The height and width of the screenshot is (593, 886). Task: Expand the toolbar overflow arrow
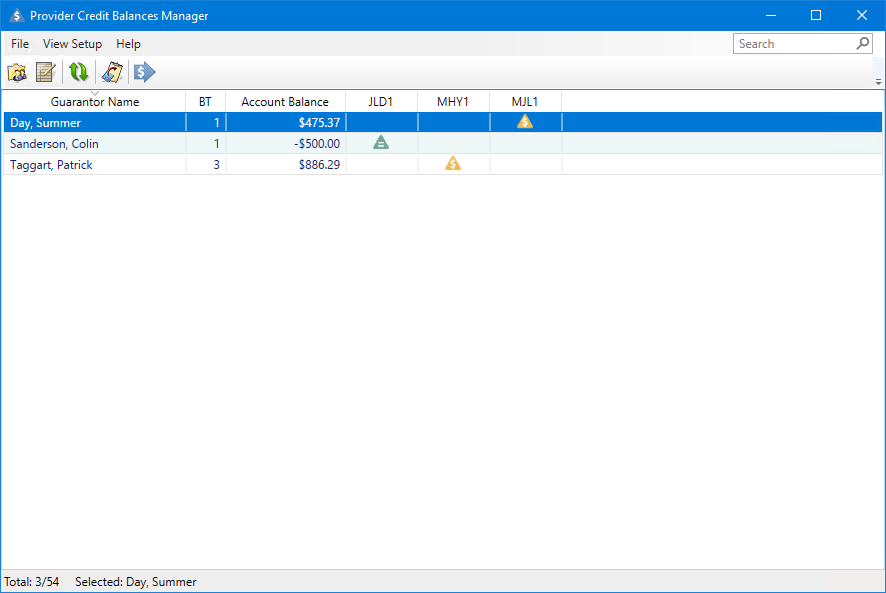coord(878,82)
